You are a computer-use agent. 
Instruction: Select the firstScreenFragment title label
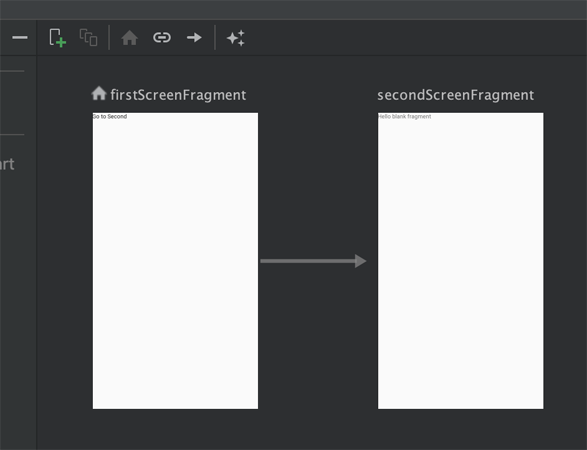pyautogui.click(x=178, y=95)
